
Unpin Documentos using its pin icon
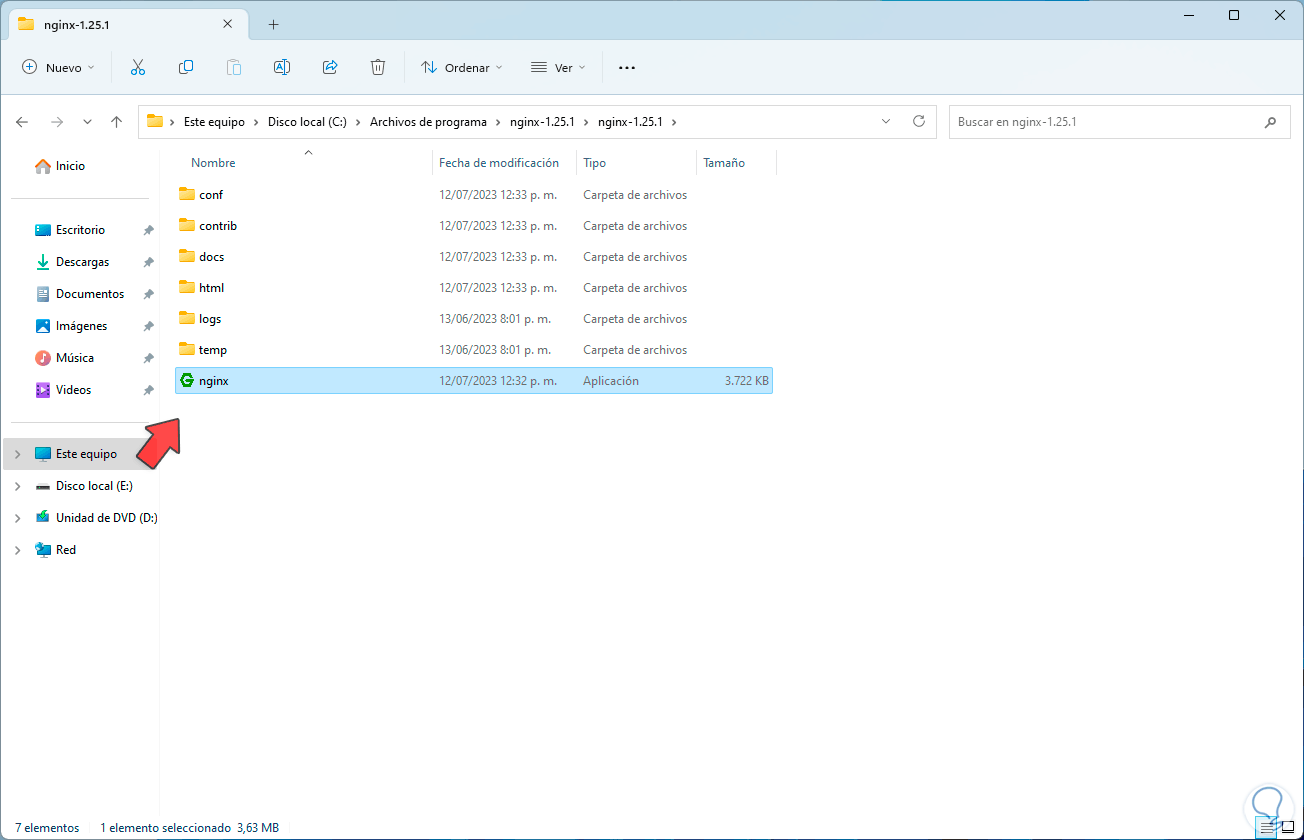pyautogui.click(x=148, y=294)
